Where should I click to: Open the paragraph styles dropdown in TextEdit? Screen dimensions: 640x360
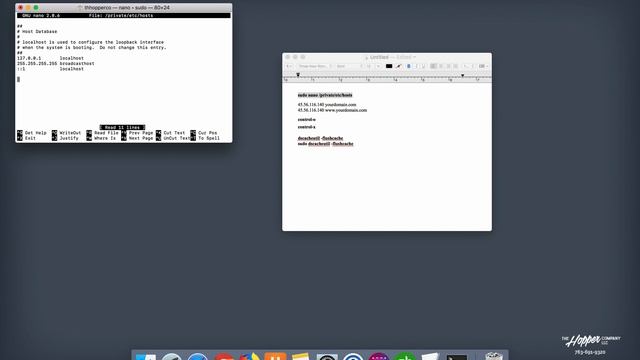click(289, 66)
